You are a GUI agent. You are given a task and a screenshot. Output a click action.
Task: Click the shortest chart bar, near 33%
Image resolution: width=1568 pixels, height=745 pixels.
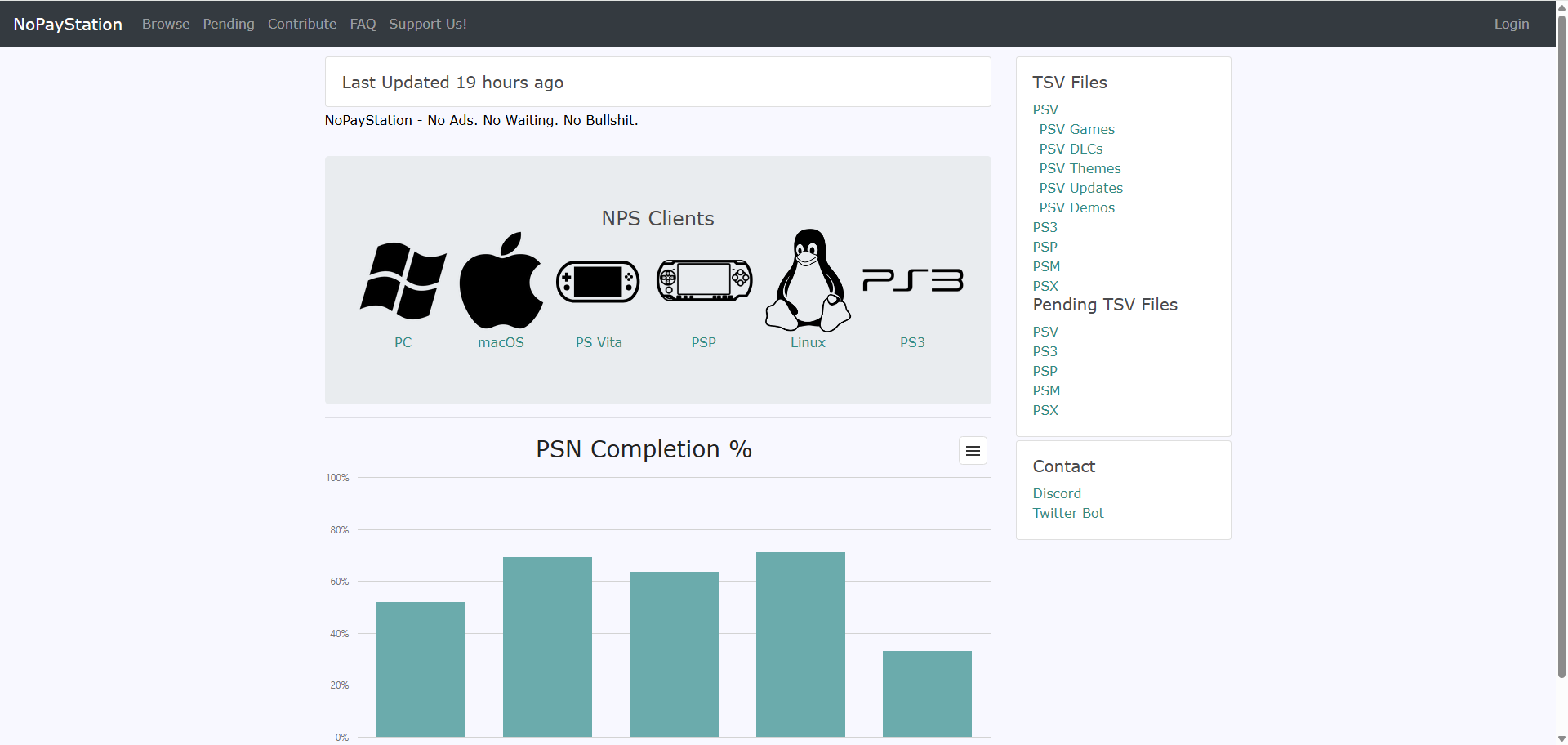pos(927,694)
